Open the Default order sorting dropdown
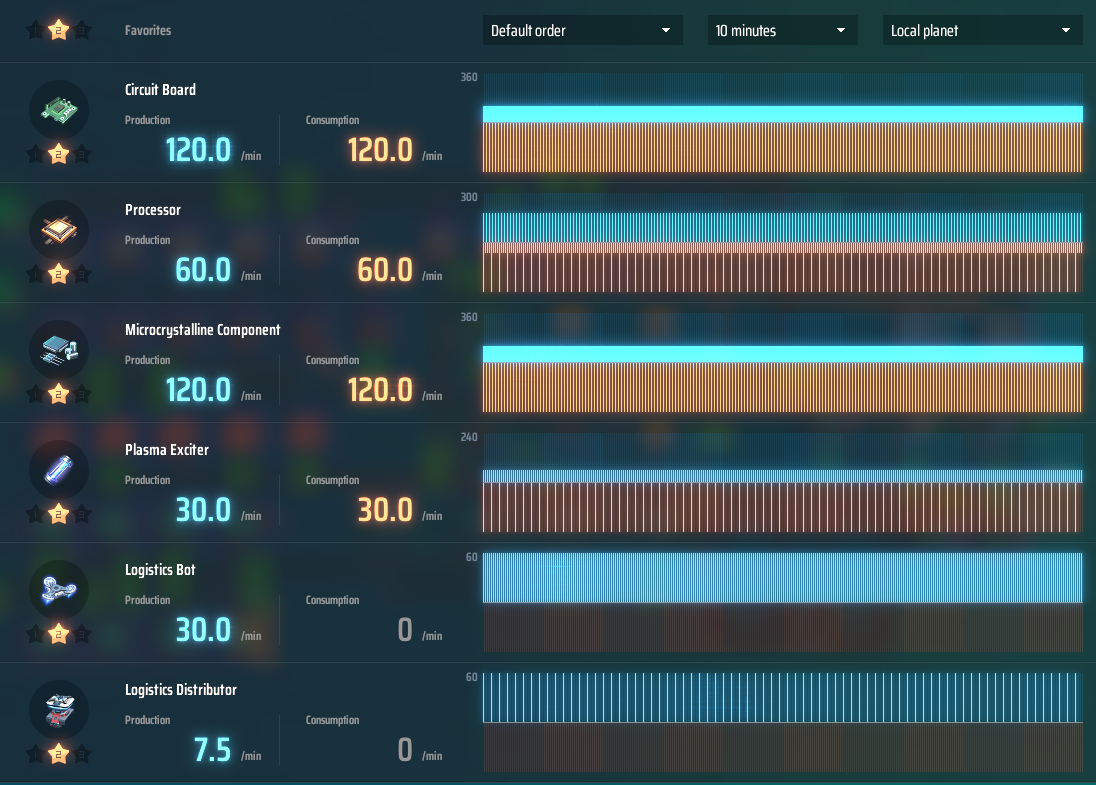Screen dimensions: 1096x785 pyautogui.click(x=582, y=31)
